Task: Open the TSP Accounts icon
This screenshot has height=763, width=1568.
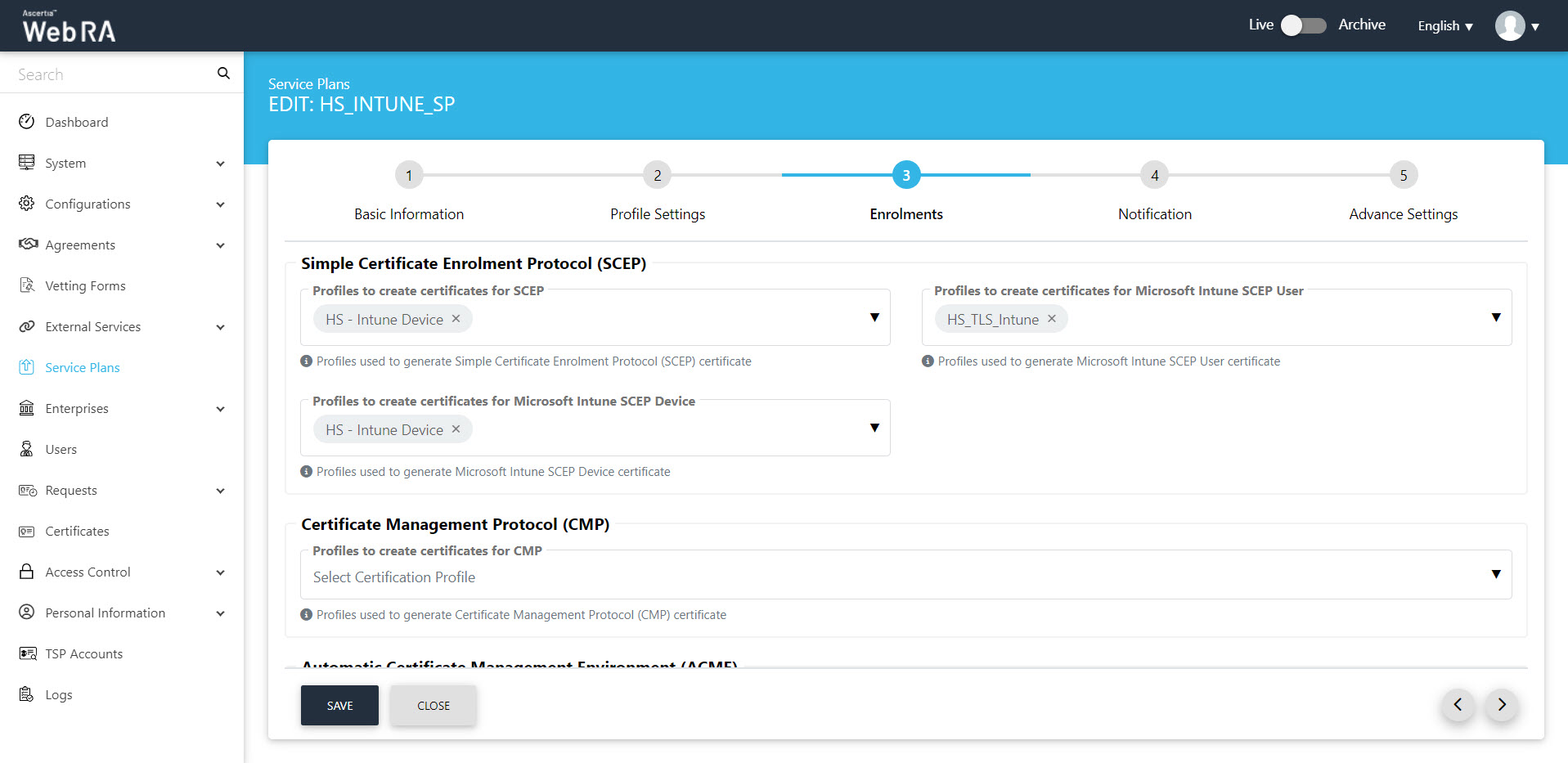Action: tap(27, 653)
